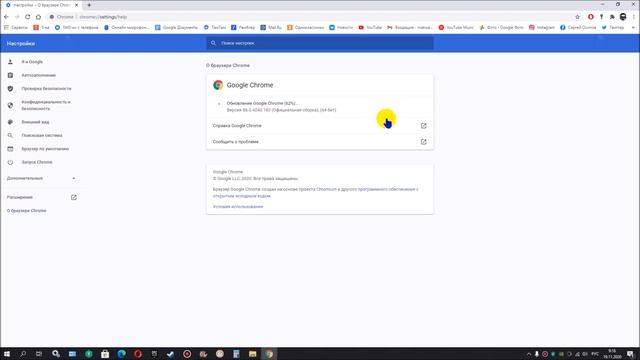Image resolution: width=640 pixels, height=360 pixels.
Task: Click the red Opera-style extension icon
Action: point(591,17)
